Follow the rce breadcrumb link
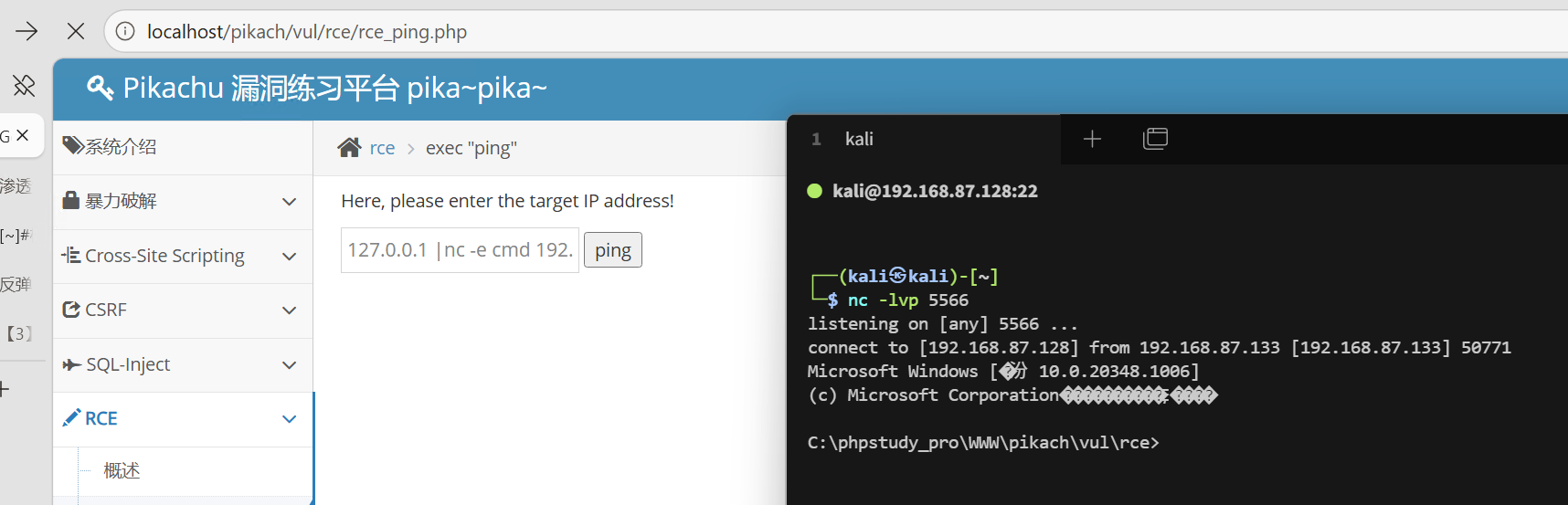 (x=382, y=148)
